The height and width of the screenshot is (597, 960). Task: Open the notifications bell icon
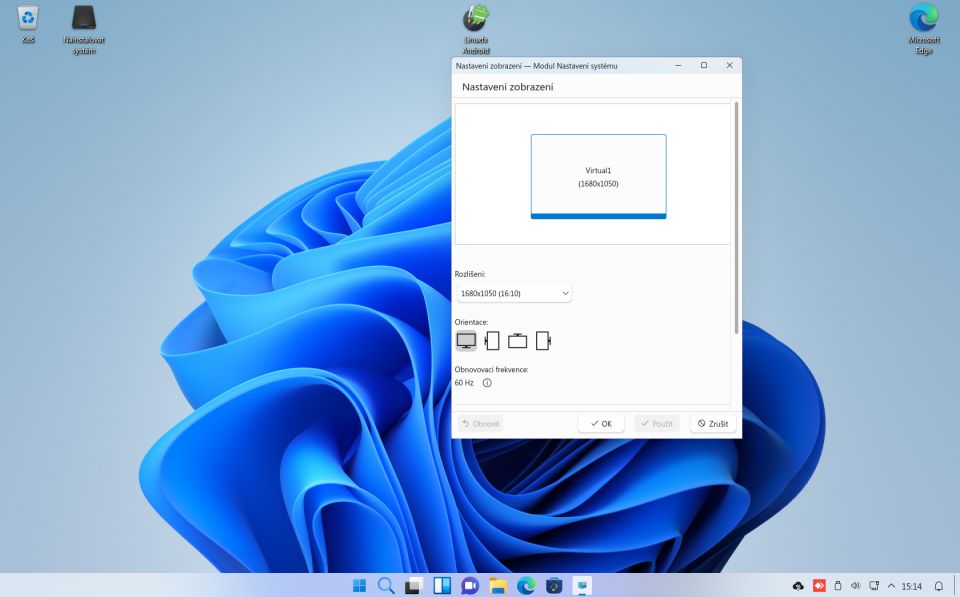coord(939,586)
